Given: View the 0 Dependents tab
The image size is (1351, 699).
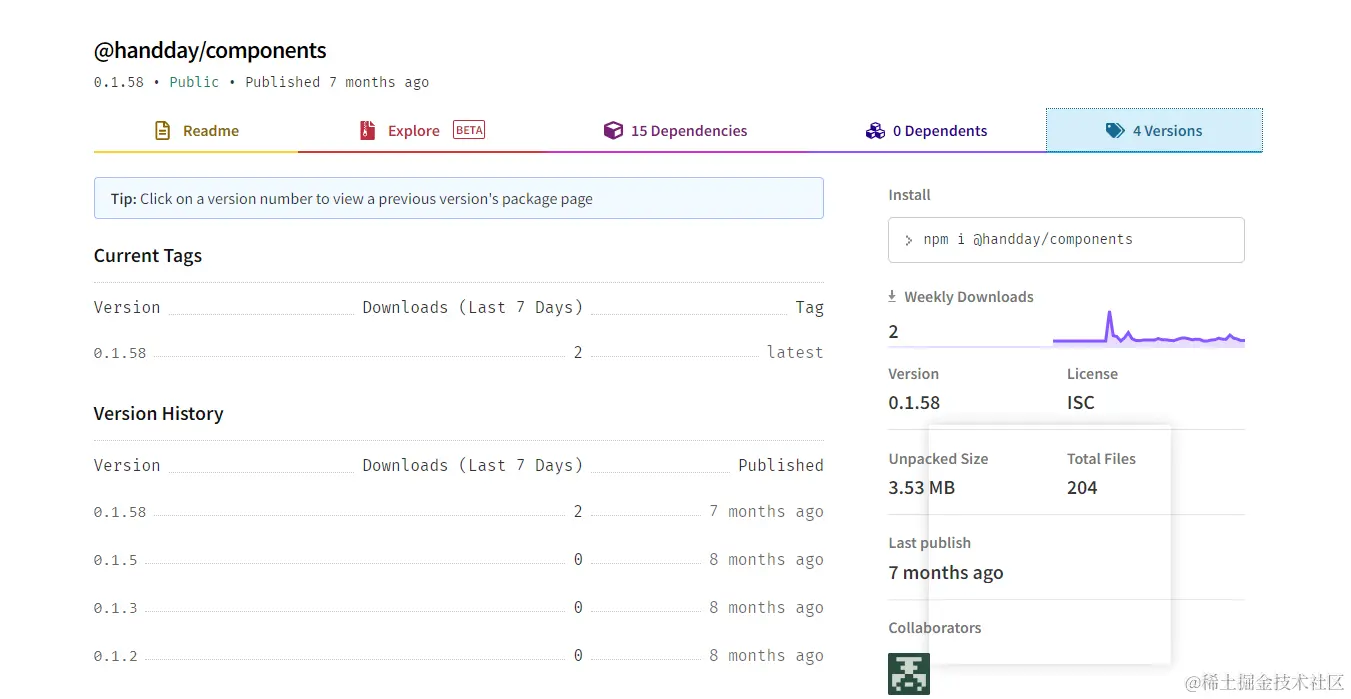Looking at the screenshot, I should pos(926,131).
